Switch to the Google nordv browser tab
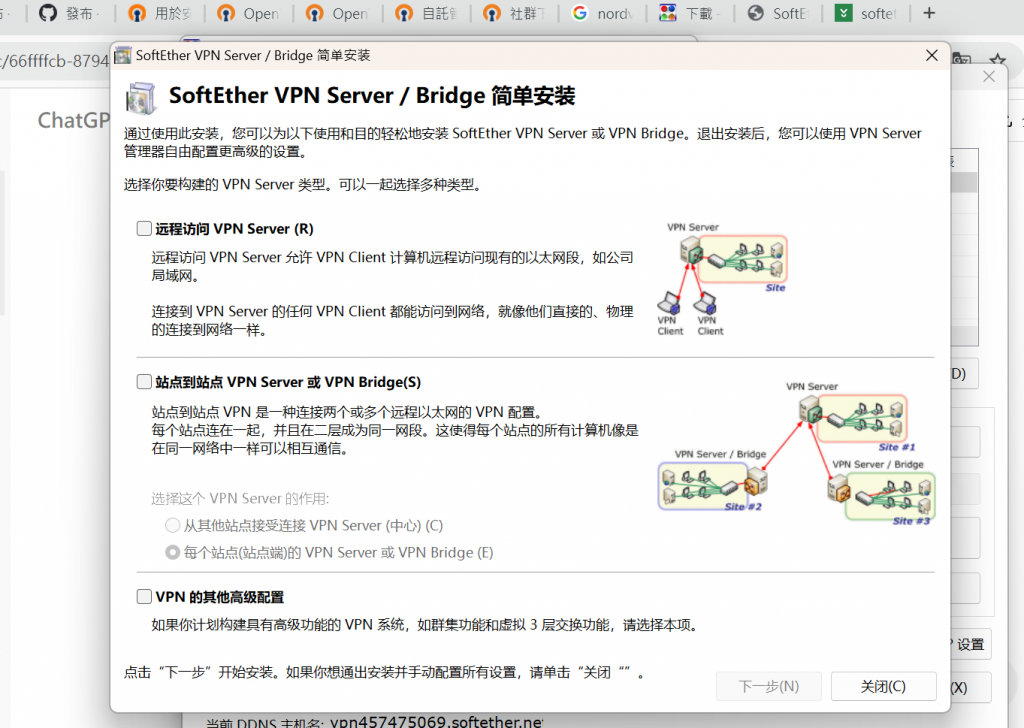1024x728 pixels. (604, 13)
